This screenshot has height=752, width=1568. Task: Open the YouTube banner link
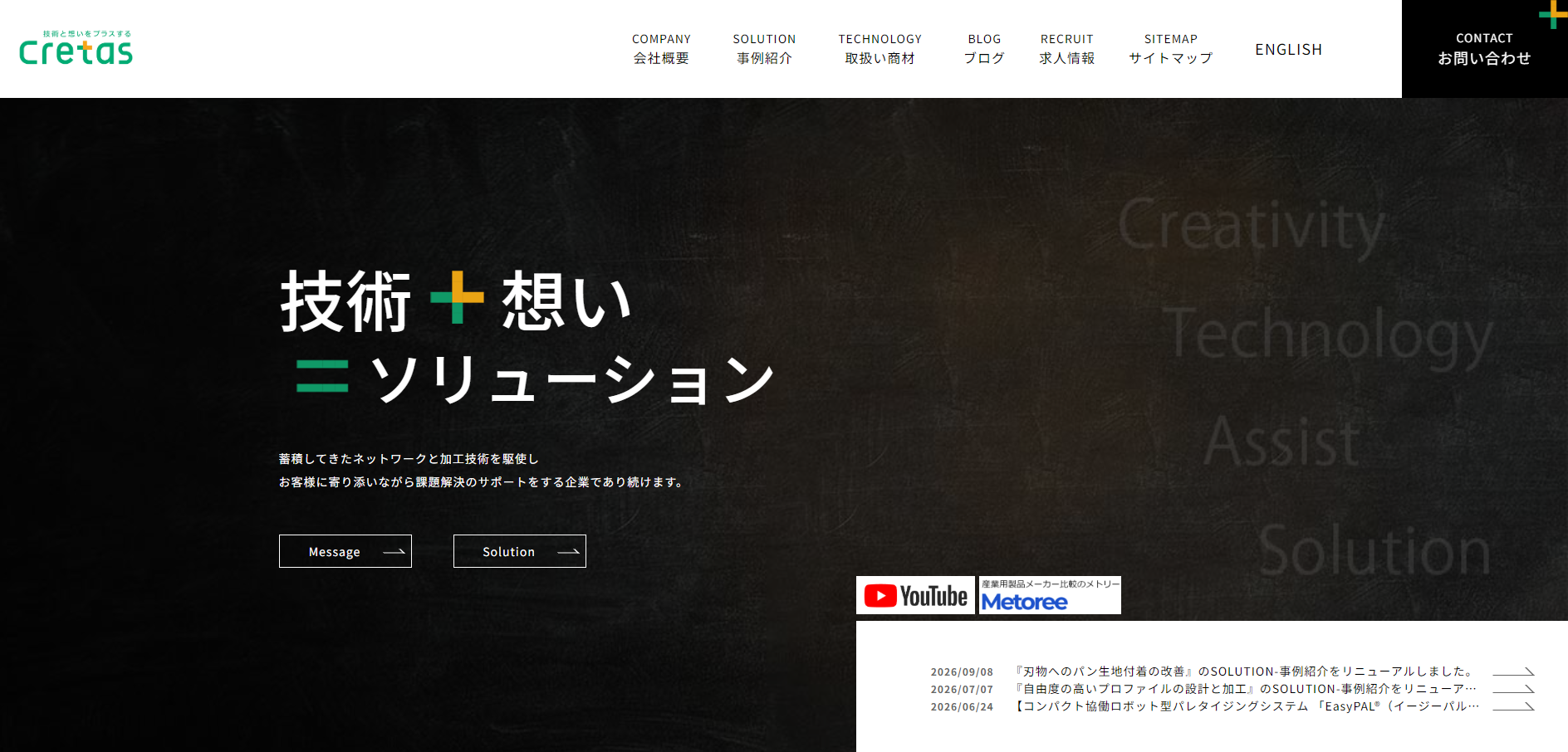point(915,595)
